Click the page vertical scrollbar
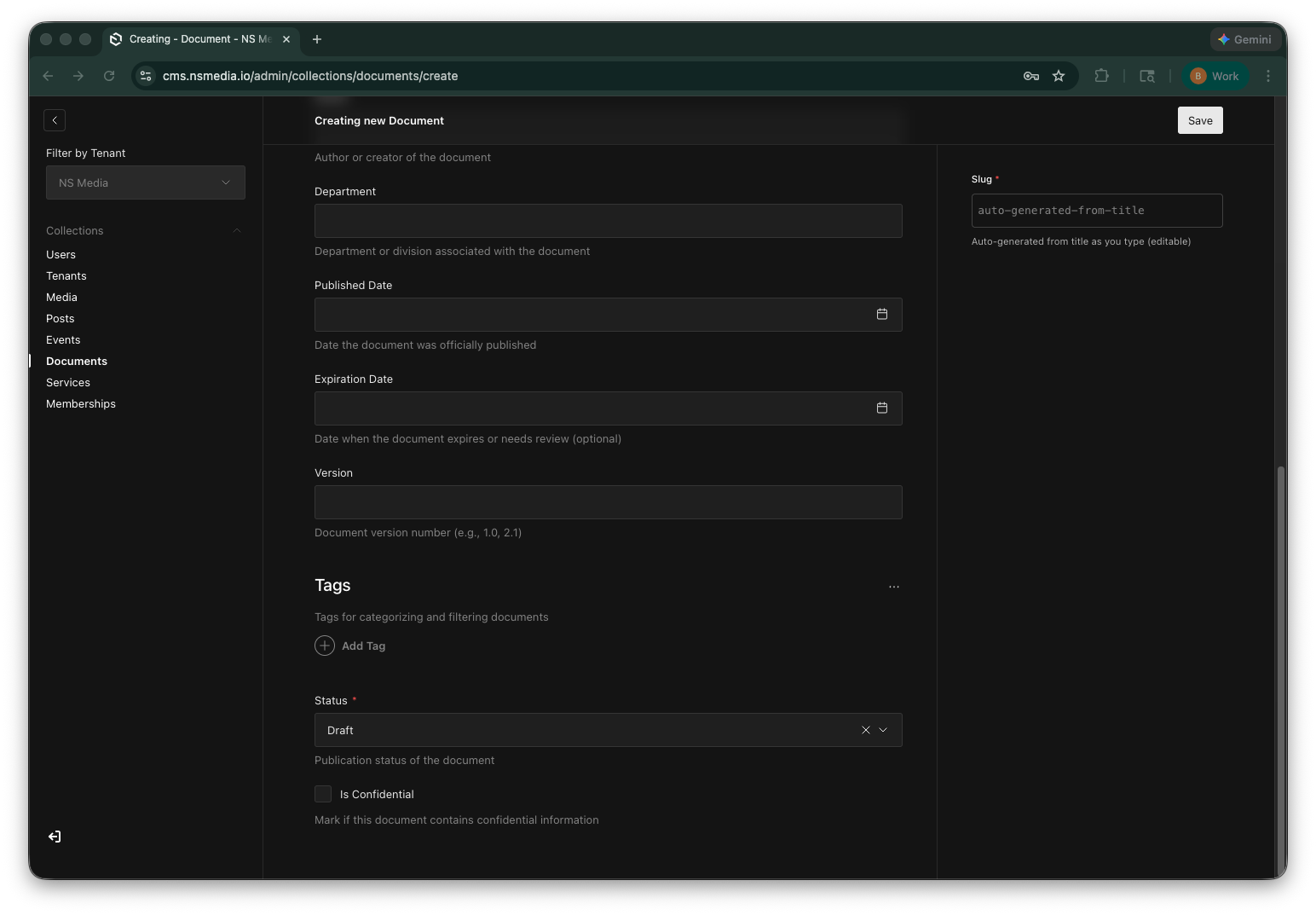The height and width of the screenshot is (915, 1316). [1280, 669]
